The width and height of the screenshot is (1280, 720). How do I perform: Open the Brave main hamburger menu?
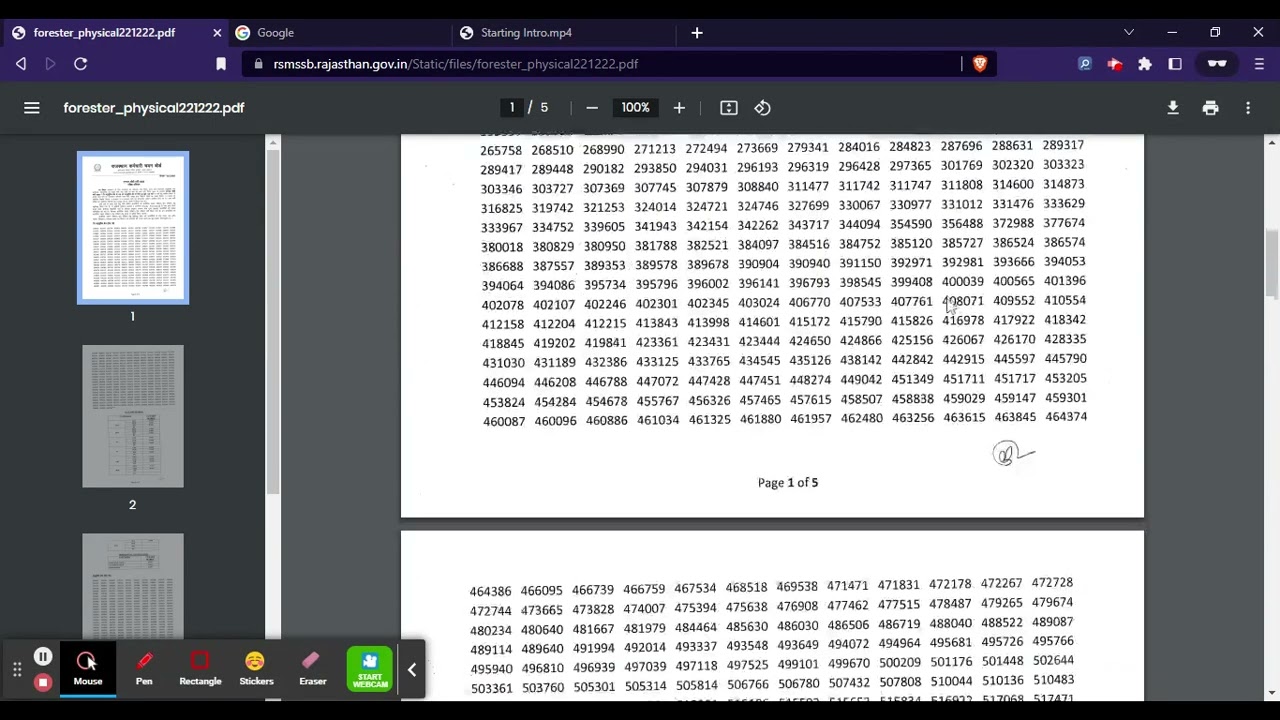click(x=1259, y=64)
